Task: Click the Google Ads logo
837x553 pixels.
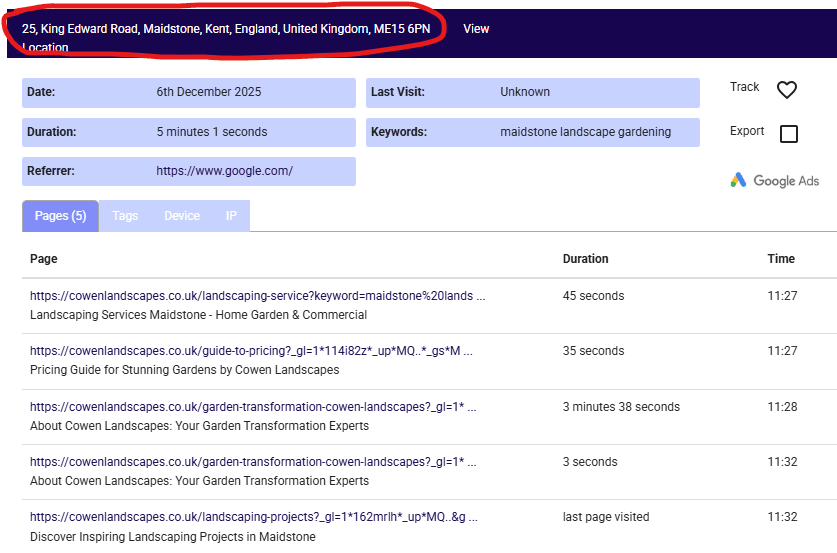Action: click(x=775, y=181)
